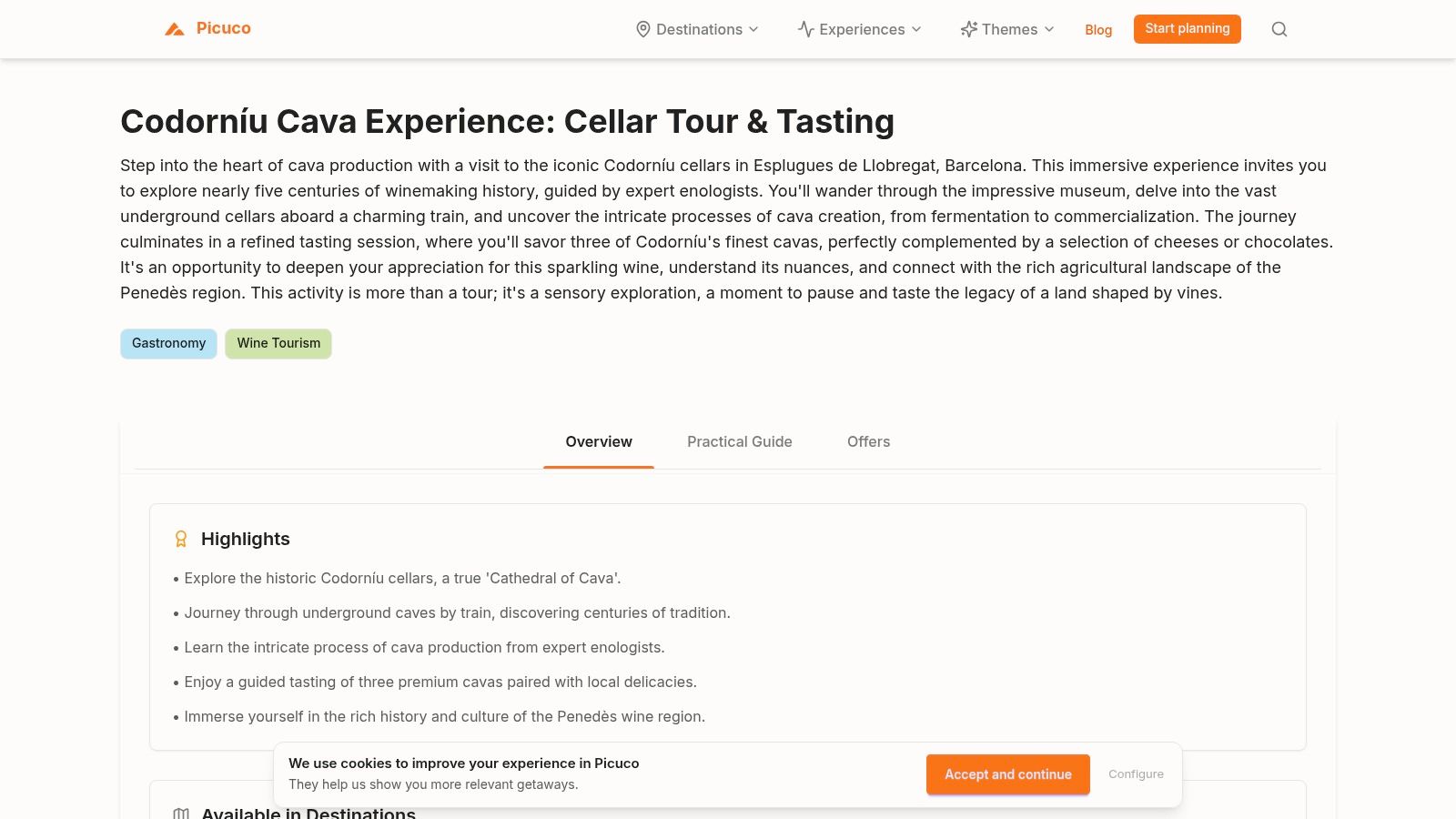Click the Gastronomy tag
Screen dimensions: 1456x819
168,343
